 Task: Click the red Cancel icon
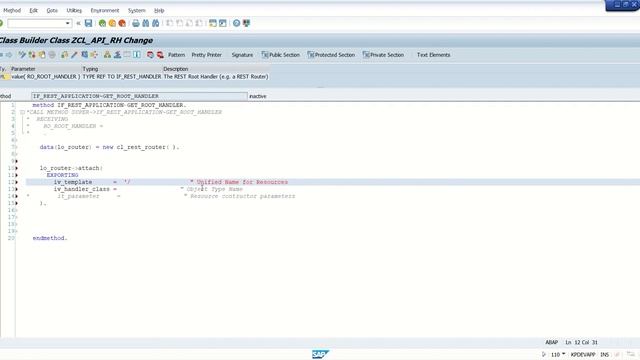(122, 23)
